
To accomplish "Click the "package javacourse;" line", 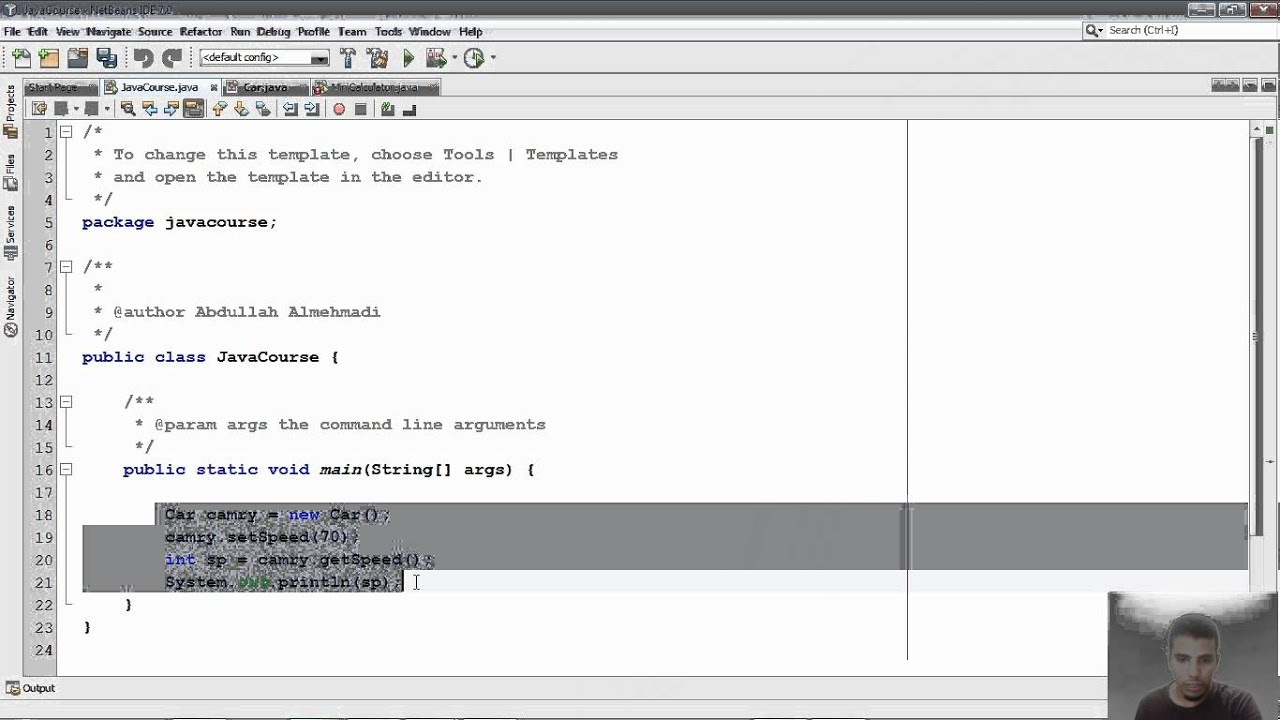I will click(x=179, y=222).
